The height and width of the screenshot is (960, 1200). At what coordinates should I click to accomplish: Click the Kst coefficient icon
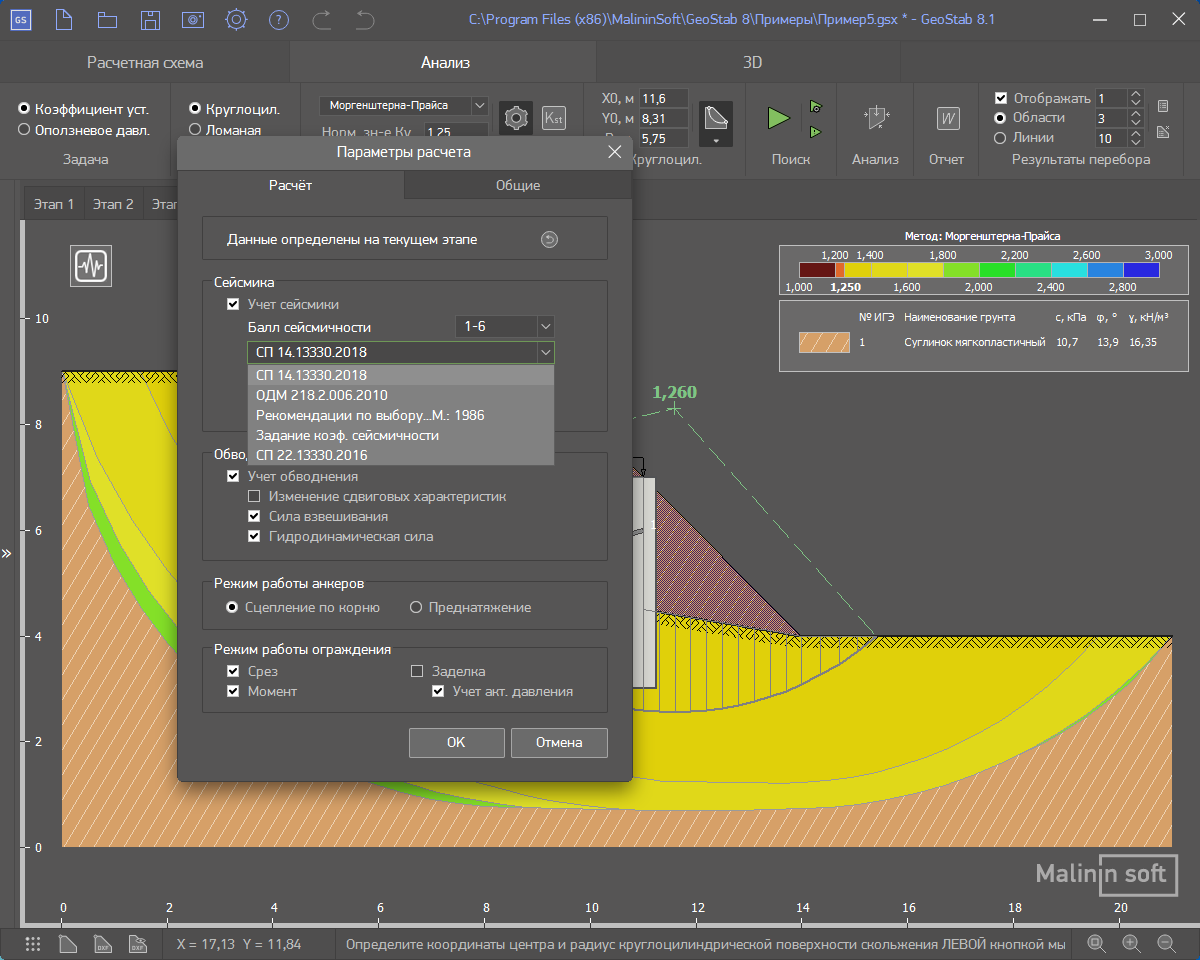coord(553,117)
